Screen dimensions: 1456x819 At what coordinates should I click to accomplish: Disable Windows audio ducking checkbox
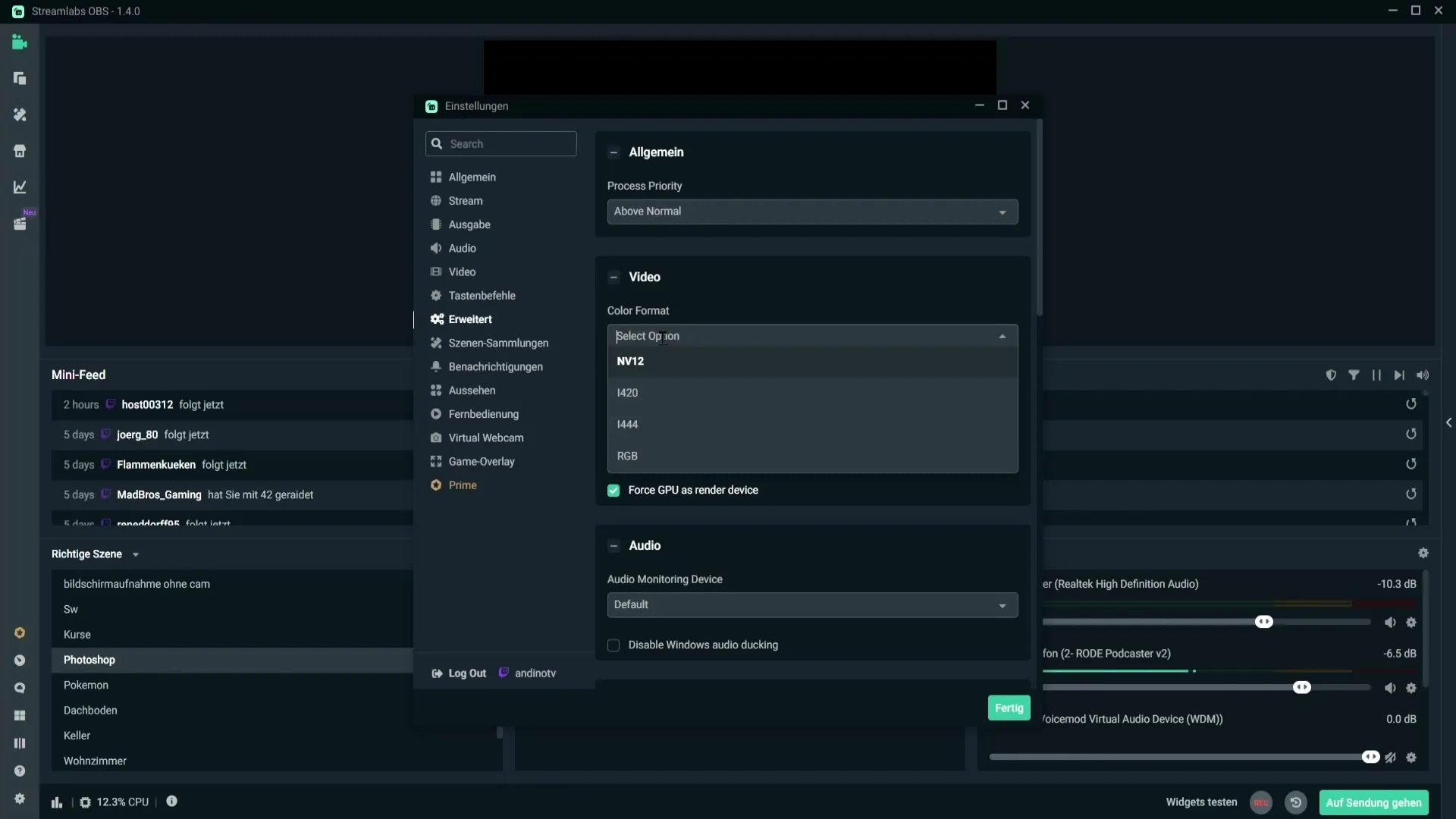tap(614, 644)
